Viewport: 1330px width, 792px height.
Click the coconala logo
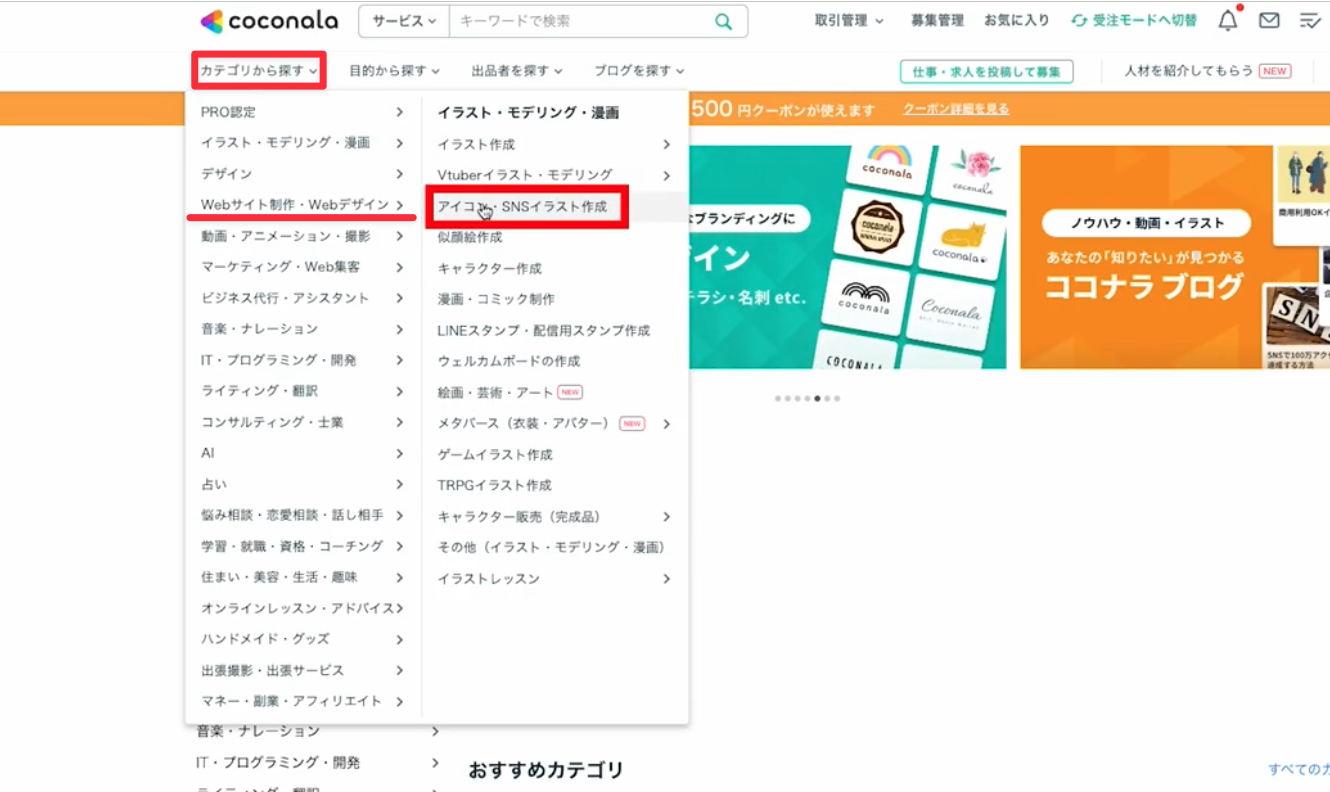pyautogui.click(x=268, y=20)
